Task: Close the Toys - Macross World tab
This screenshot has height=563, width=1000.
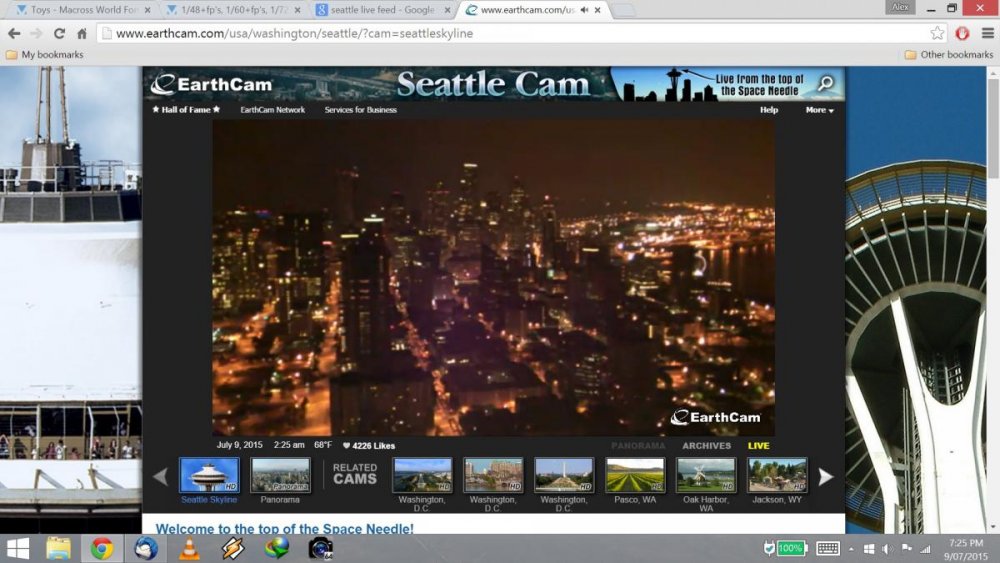Action: [x=147, y=10]
